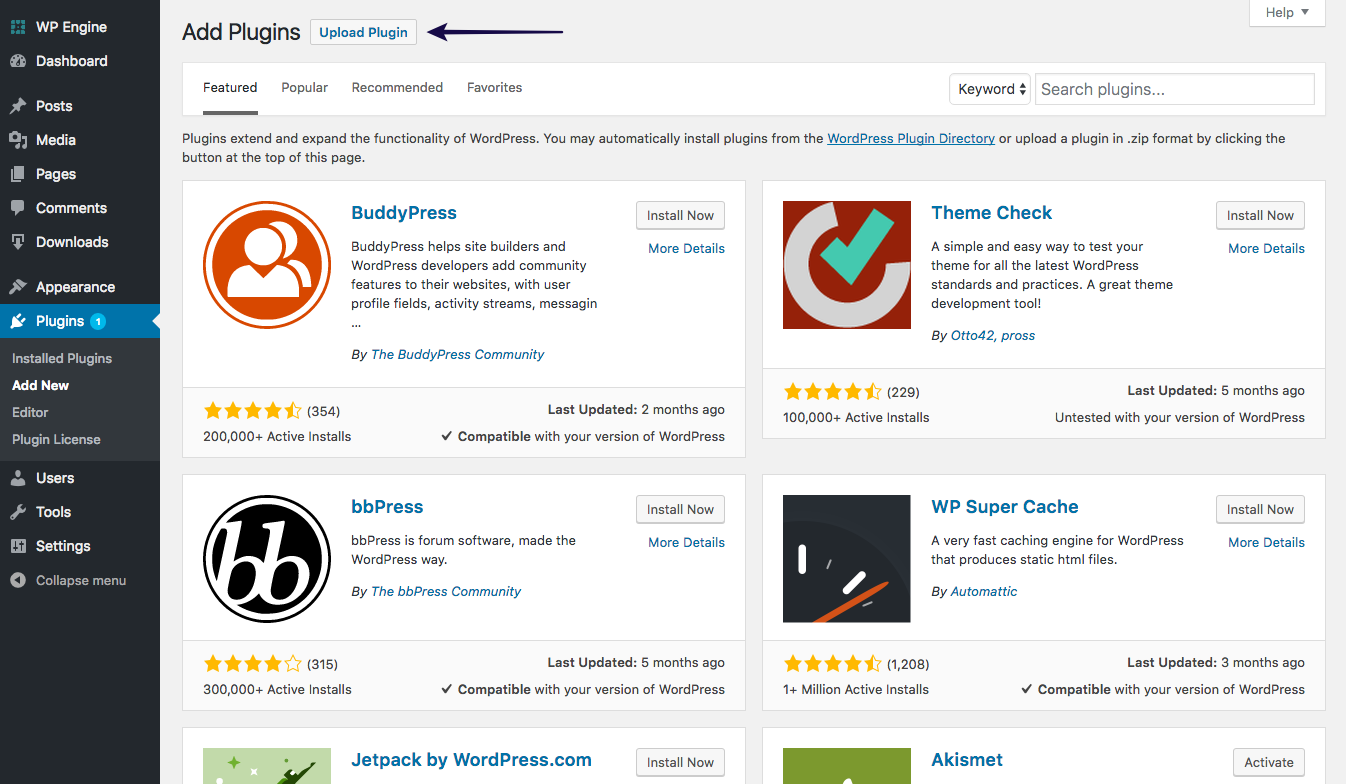Click '200,000+ Active Installs' text
The height and width of the screenshot is (784, 1346).
[277, 436]
